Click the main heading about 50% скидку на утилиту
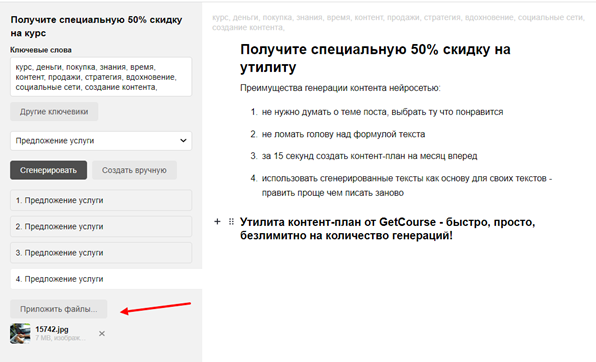The width and height of the screenshot is (596, 362). pos(375,58)
